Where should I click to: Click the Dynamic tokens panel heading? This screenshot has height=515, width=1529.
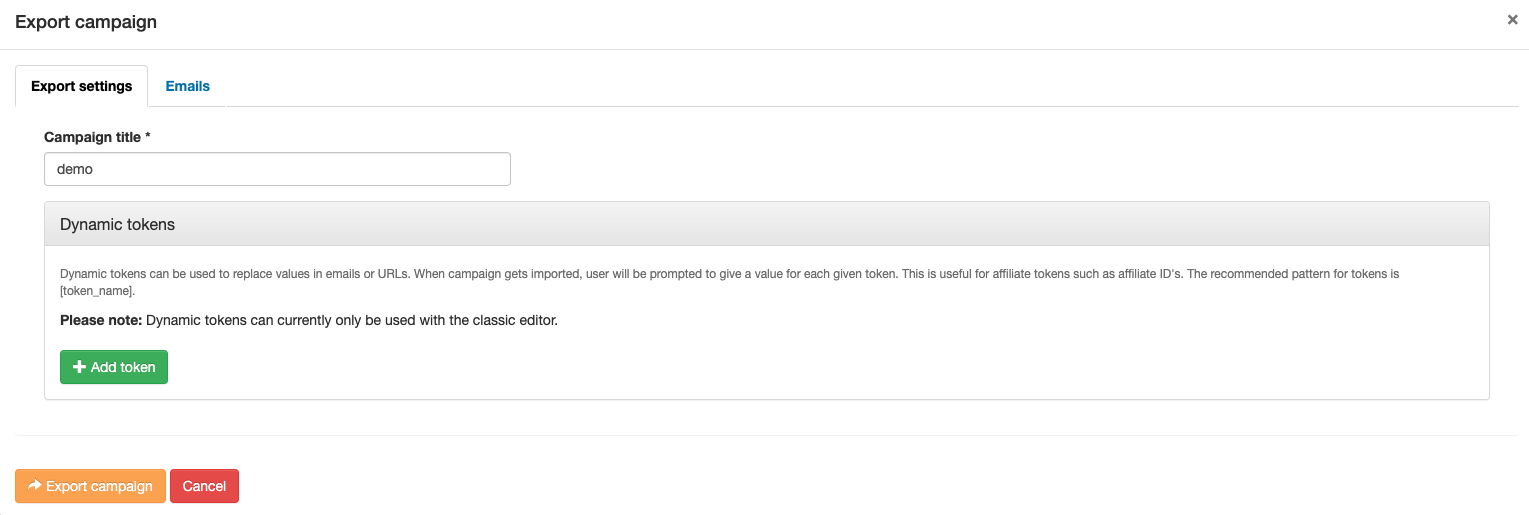(117, 225)
